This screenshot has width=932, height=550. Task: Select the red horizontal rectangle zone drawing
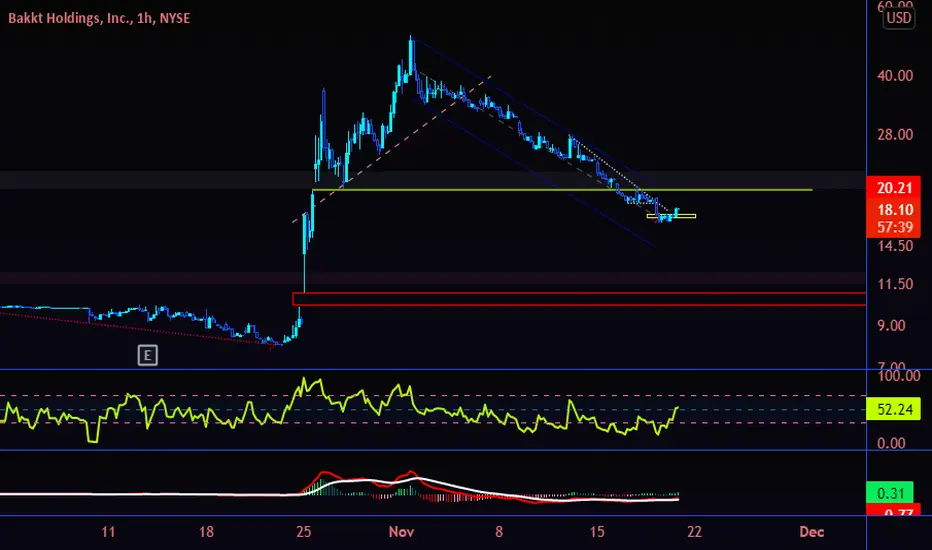[x=579, y=299]
